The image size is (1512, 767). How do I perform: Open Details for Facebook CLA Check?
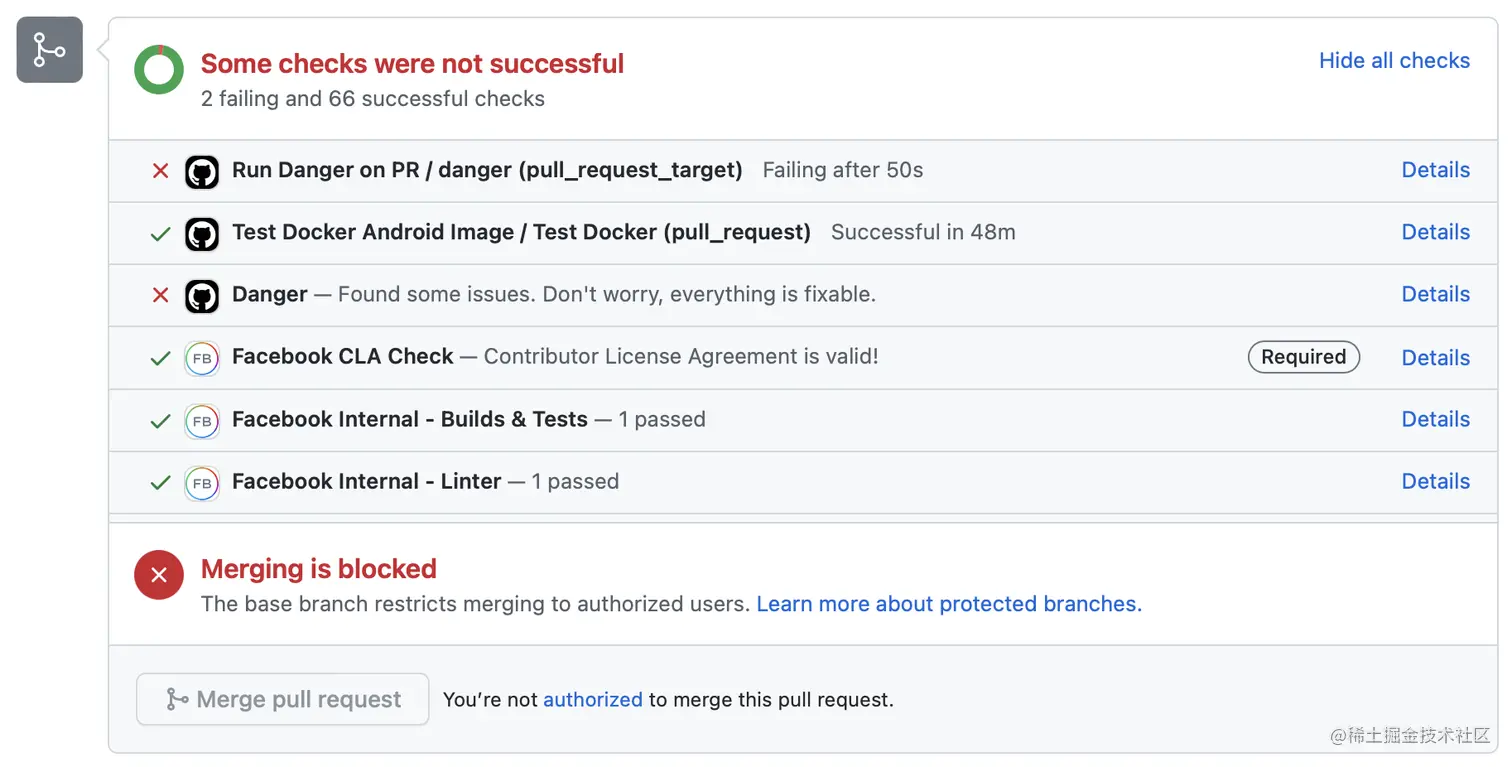point(1435,358)
